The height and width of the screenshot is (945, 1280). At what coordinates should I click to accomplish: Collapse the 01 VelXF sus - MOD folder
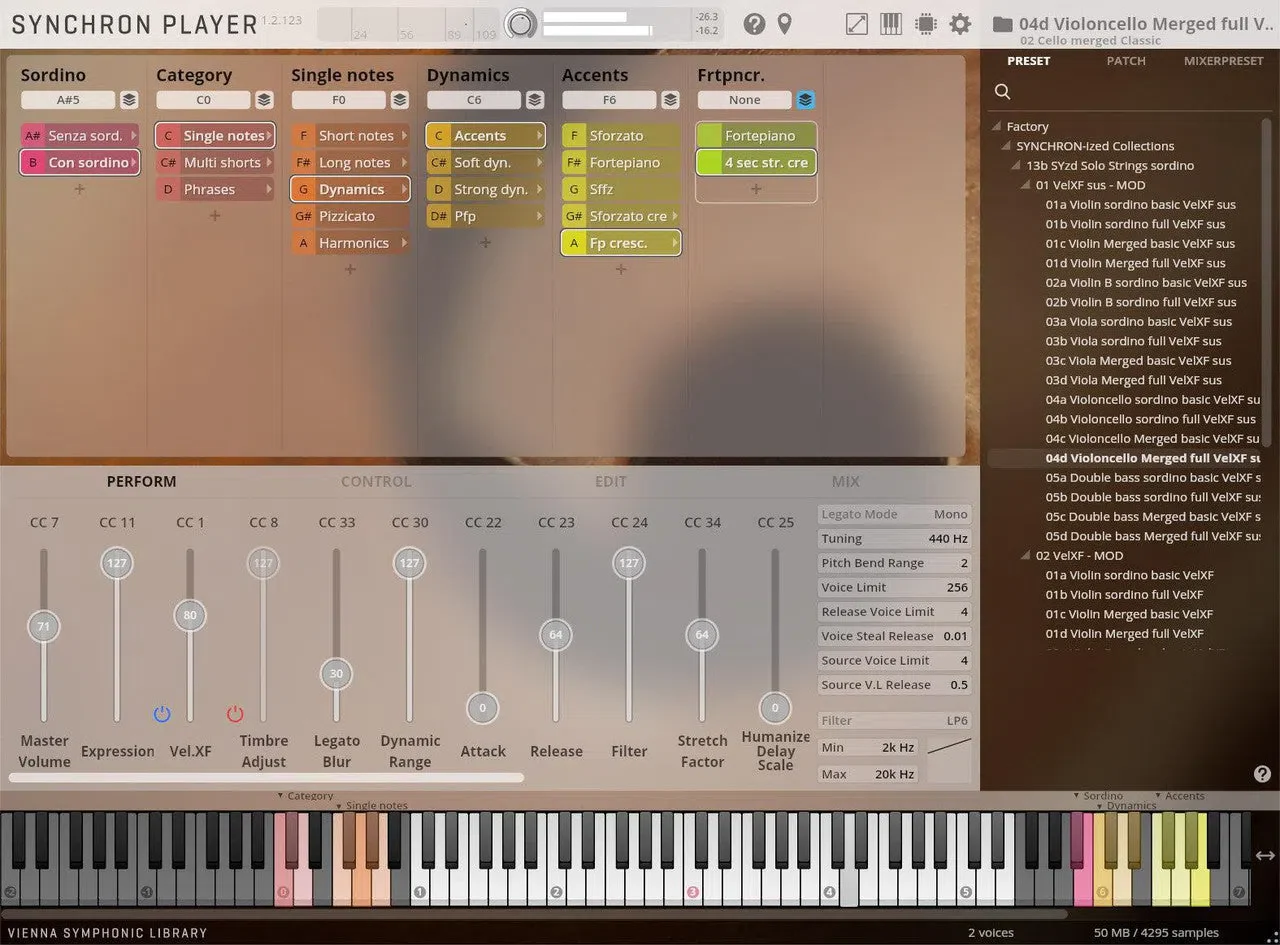(1027, 185)
